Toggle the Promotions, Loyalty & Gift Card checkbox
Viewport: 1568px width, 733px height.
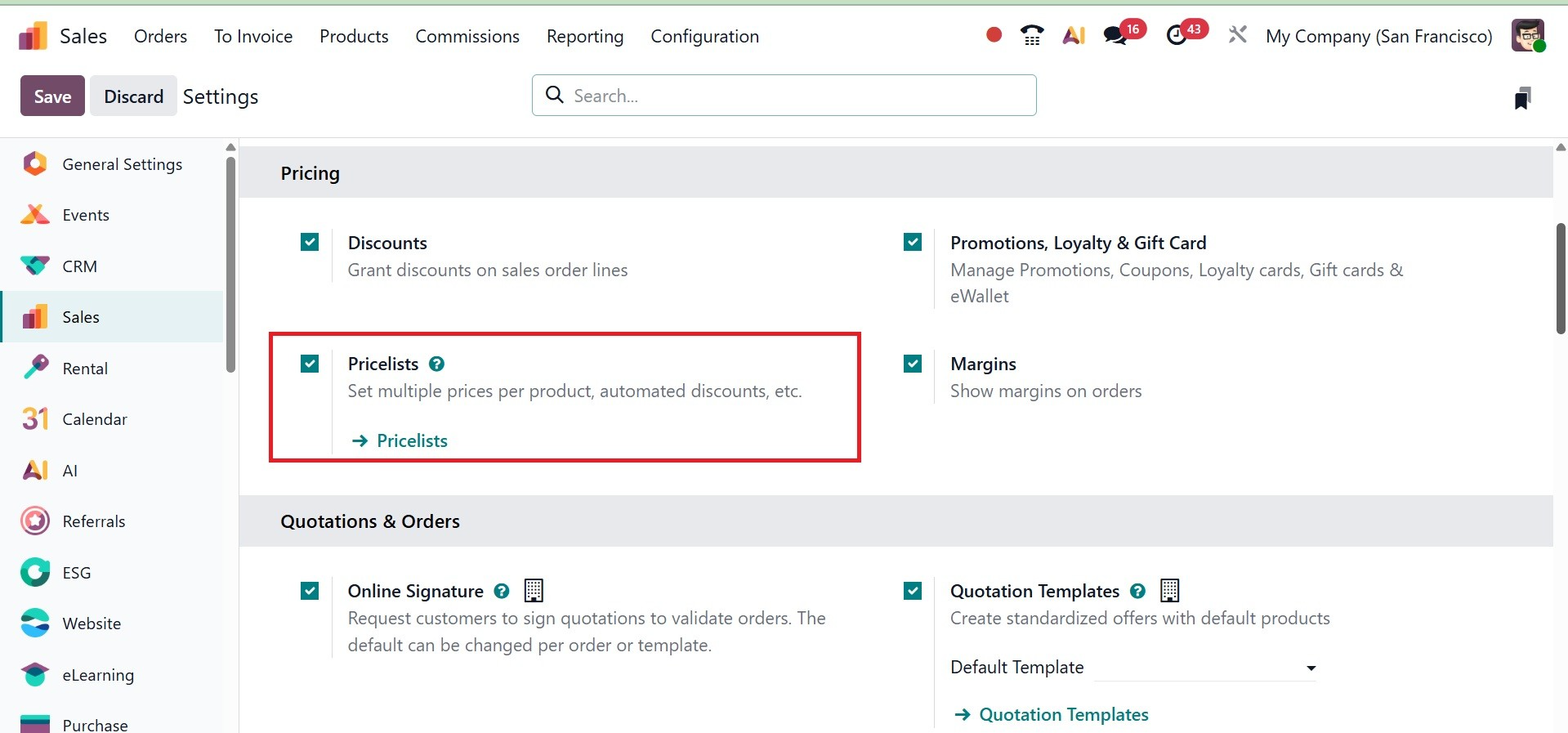point(913,242)
